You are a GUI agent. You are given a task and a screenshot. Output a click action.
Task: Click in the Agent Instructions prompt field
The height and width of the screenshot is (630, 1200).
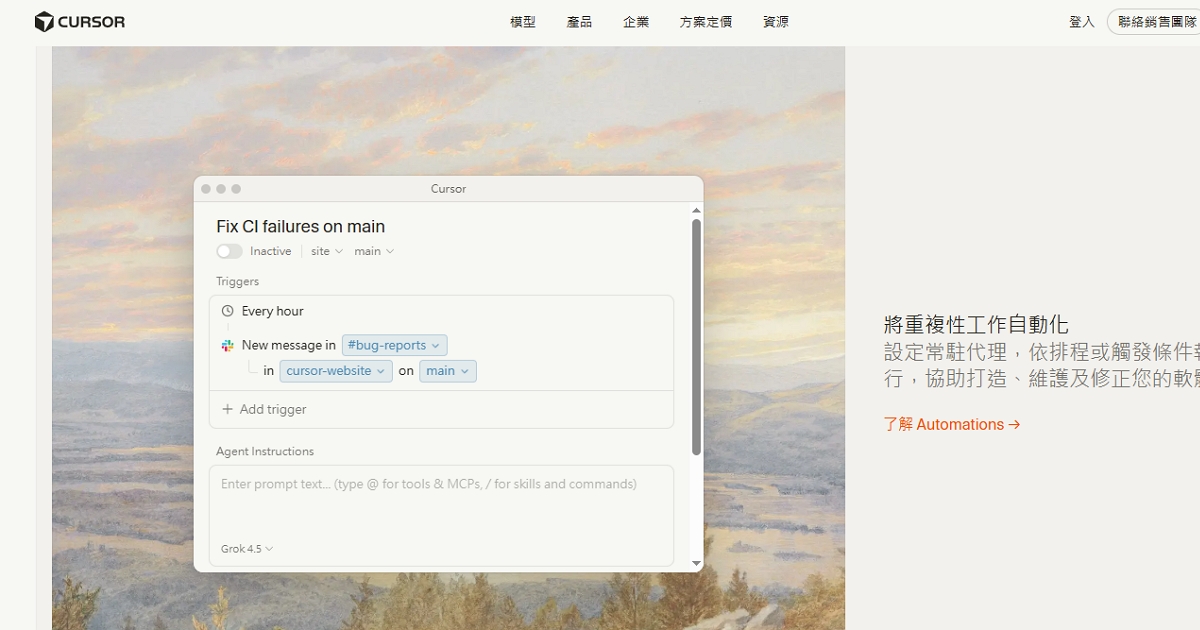[x=441, y=515]
